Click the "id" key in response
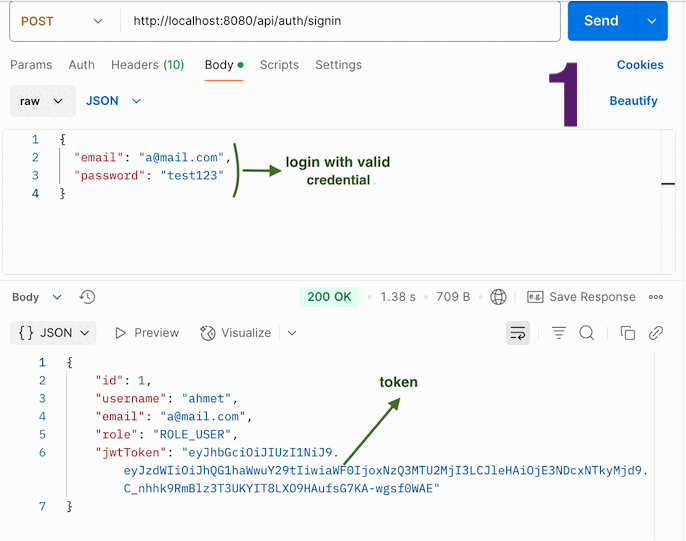The image size is (686, 541). pyautogui.click(x=109, y=380)
